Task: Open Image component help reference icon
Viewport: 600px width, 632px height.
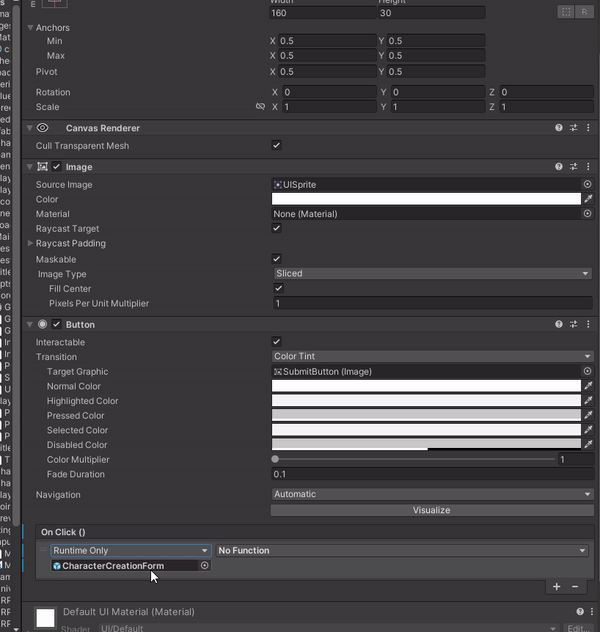Action: (x=558, y=166)
